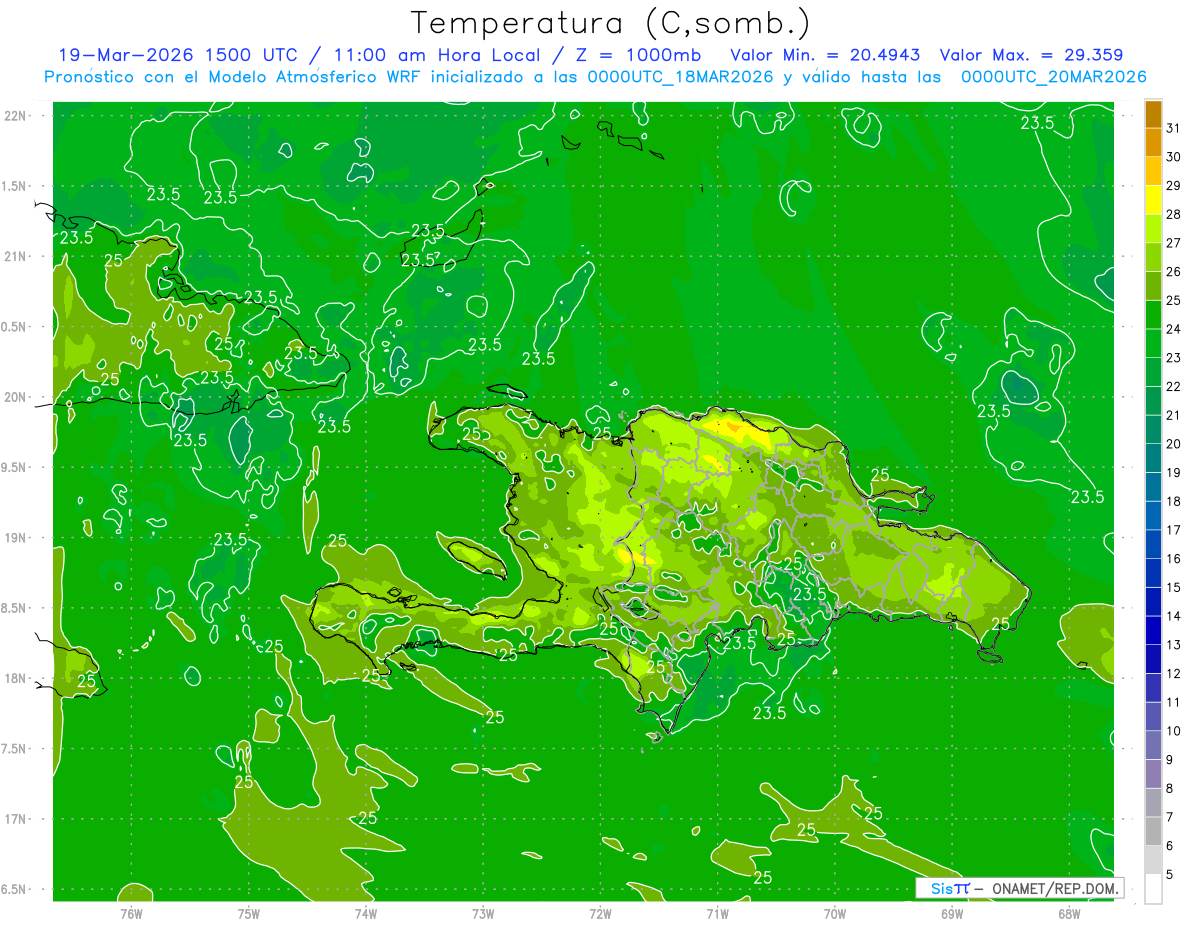
Task: Click the 17N latitude axis label
Action: click(16, 819)
